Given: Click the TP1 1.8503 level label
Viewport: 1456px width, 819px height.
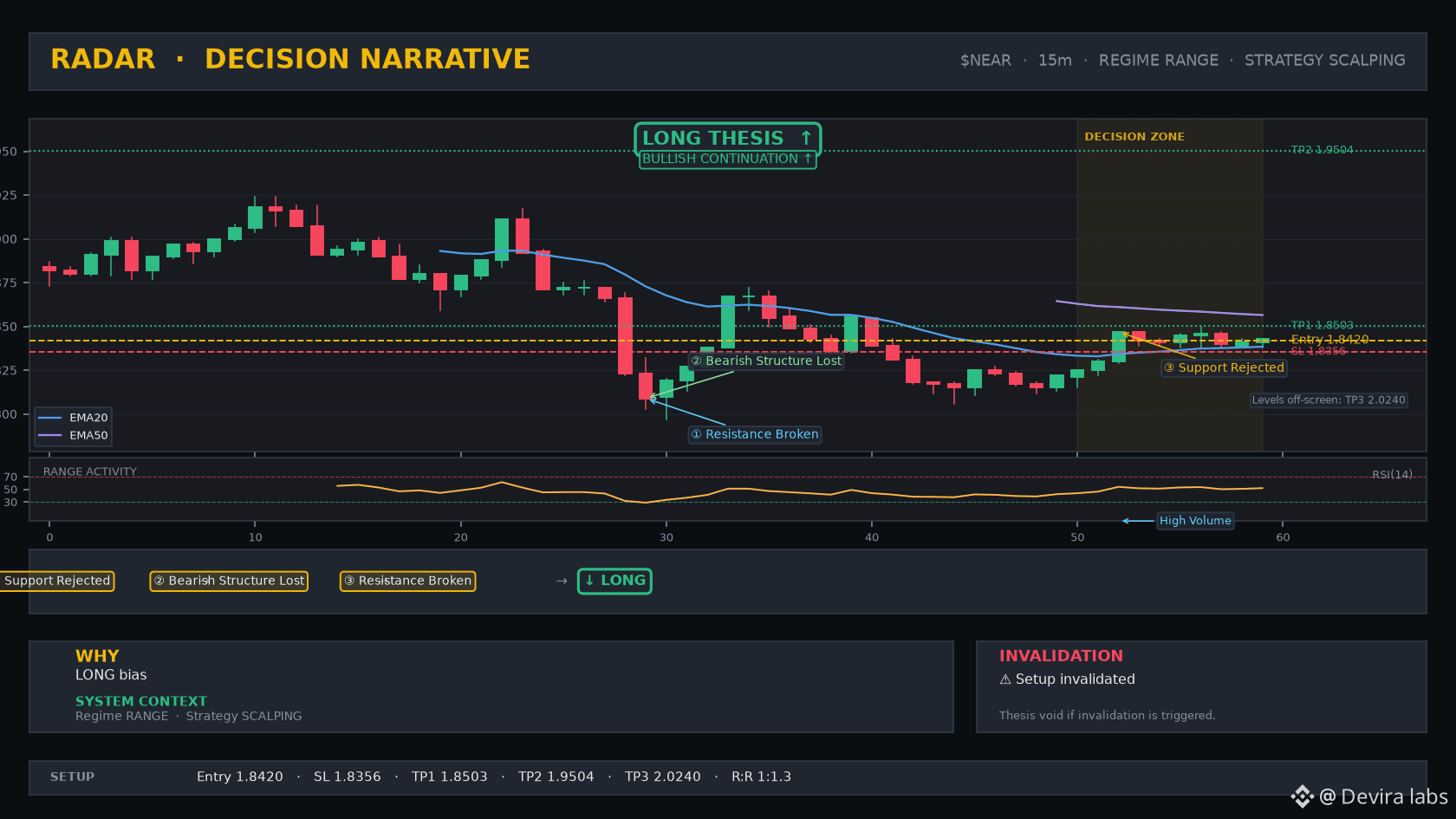Looking at the screenshot, I should click(x=1322, y=326).
